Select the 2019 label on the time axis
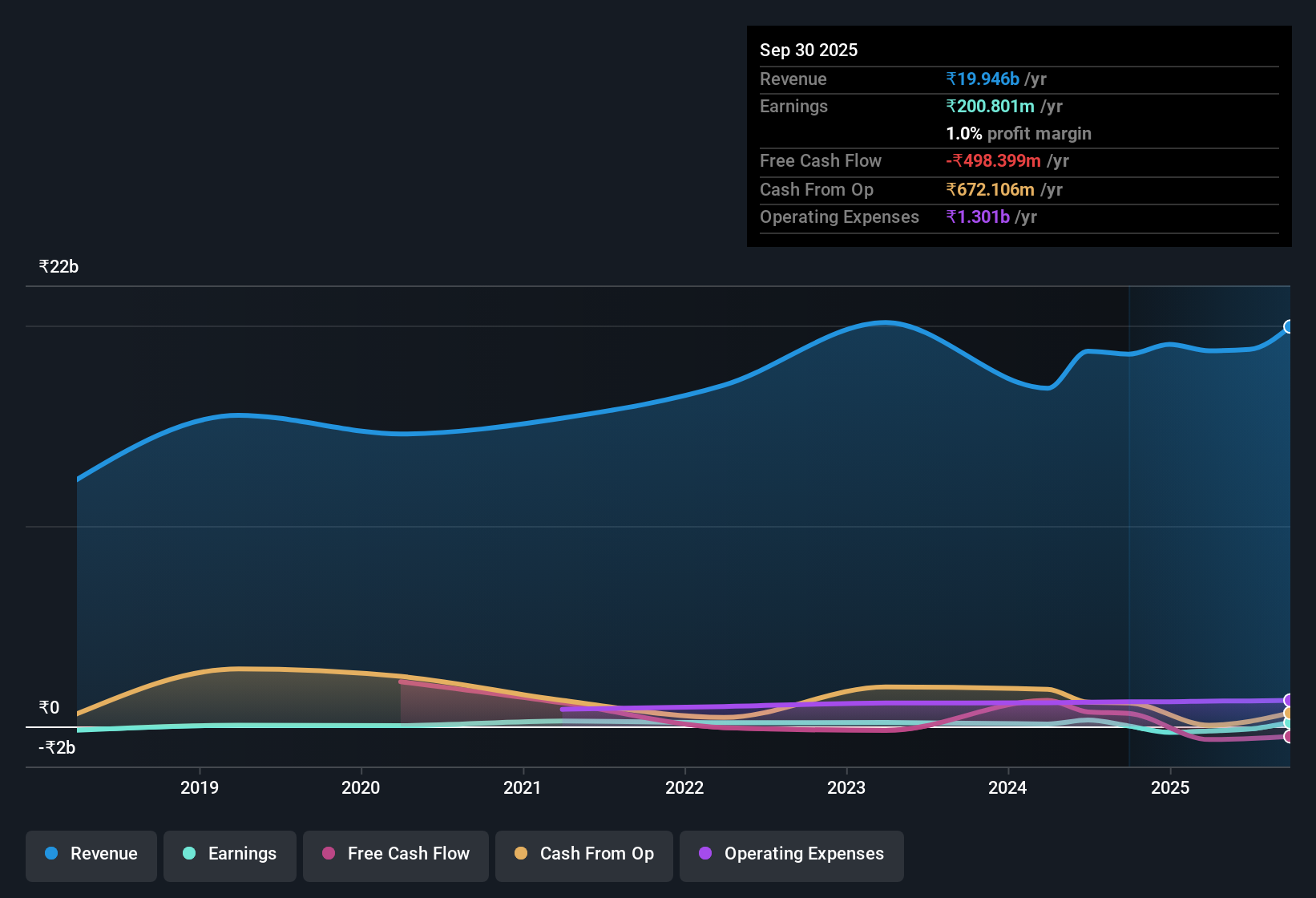The height and width of the screenshot is (898, 1316). 200,788
